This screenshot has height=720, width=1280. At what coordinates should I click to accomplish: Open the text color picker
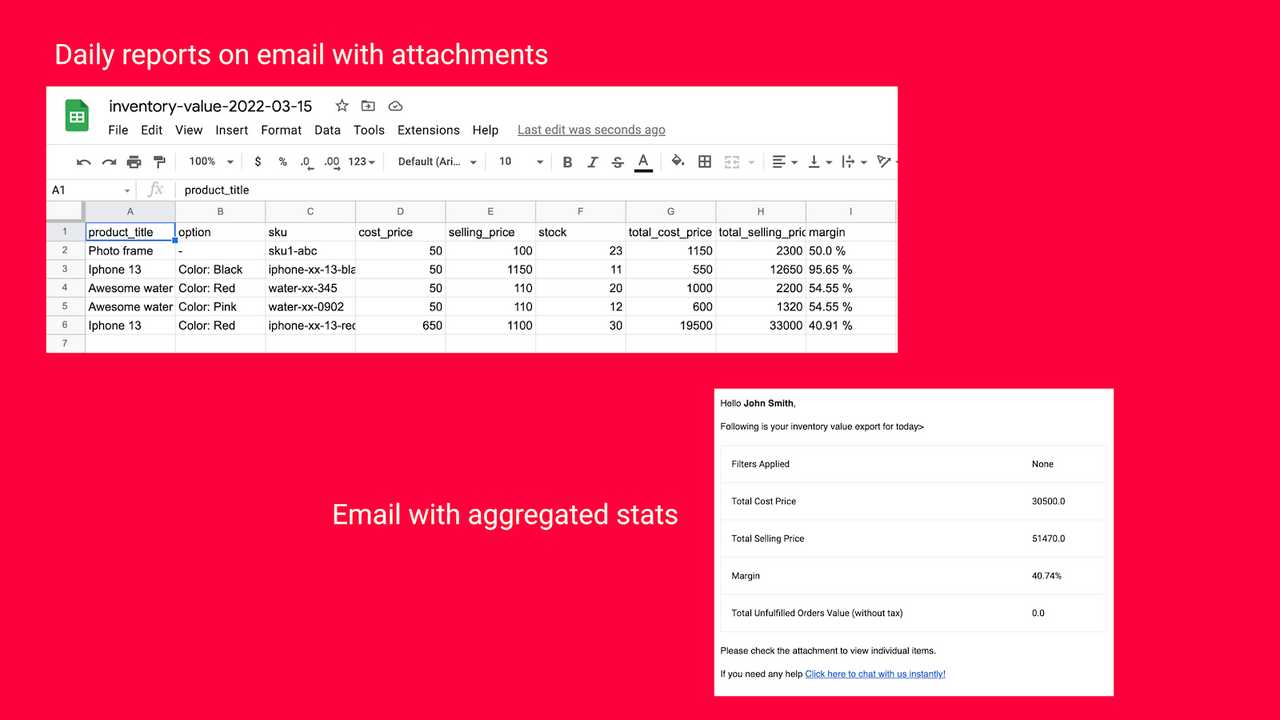[x=643, y=162]
